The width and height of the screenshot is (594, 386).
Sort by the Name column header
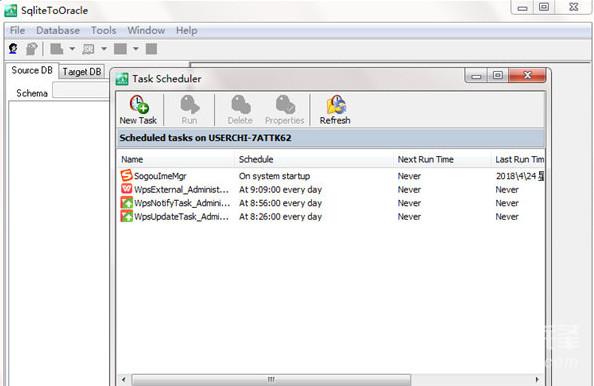pos(175,159)
